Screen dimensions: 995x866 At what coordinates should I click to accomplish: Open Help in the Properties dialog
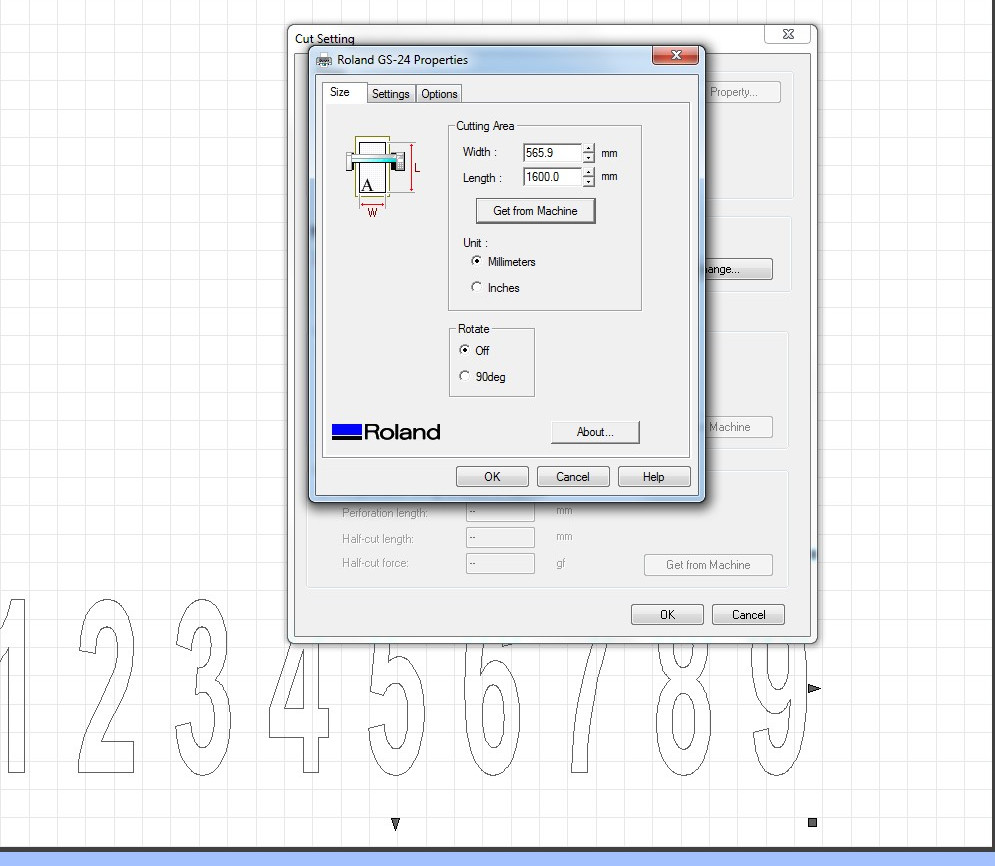coord(654,476)
